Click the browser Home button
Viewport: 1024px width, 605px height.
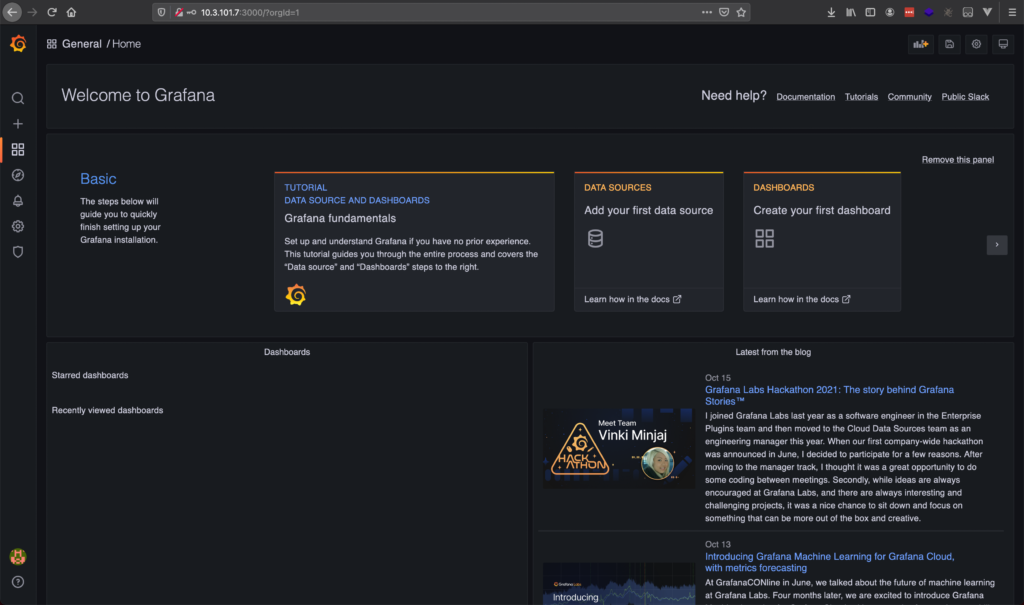click(71, 12)
